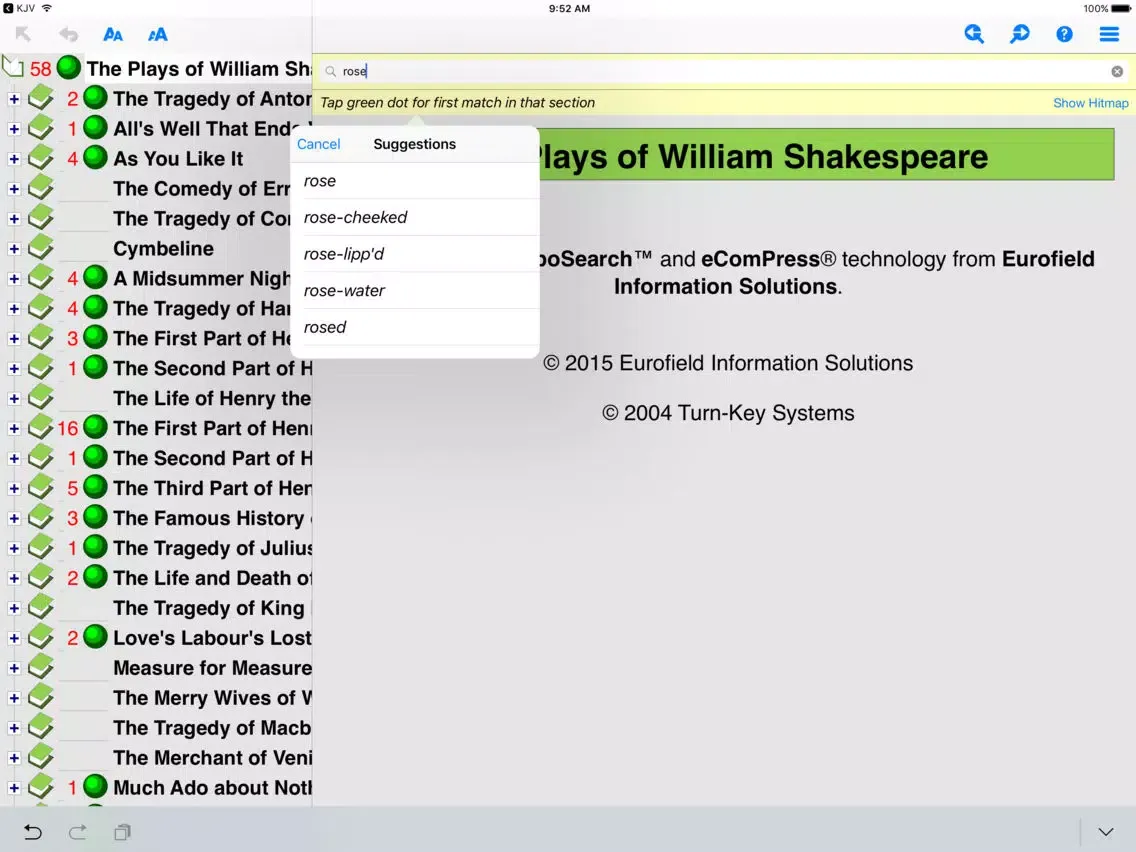Tap green dot beside First Part of Henry with 16 hits

(x=95, y=427)
